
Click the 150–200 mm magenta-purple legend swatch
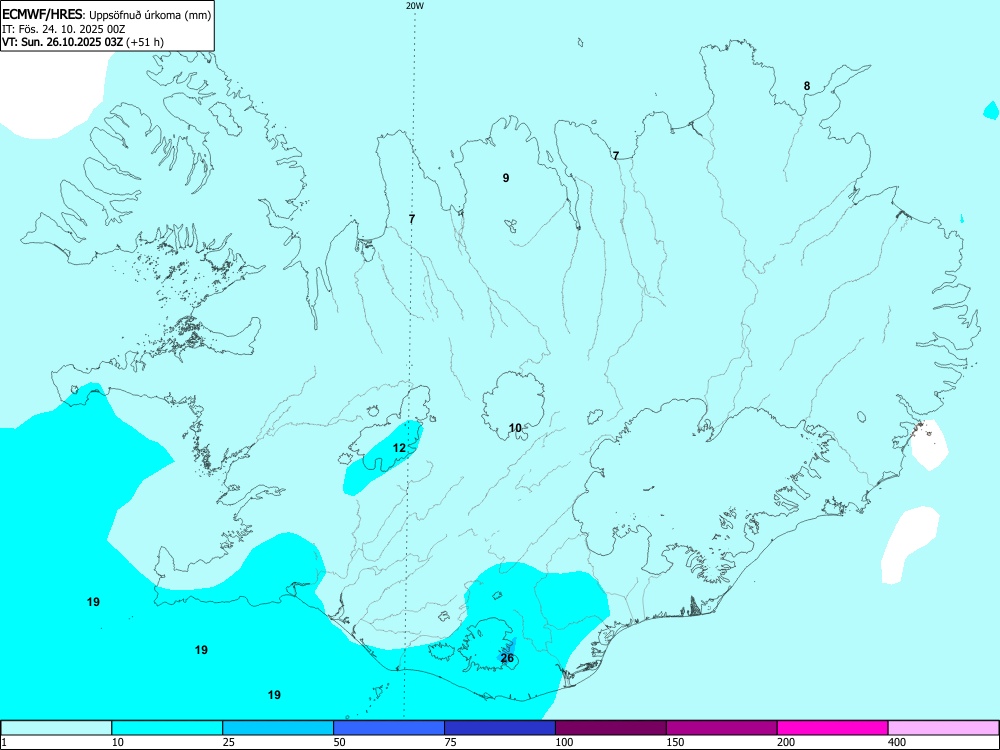(722, 728)
